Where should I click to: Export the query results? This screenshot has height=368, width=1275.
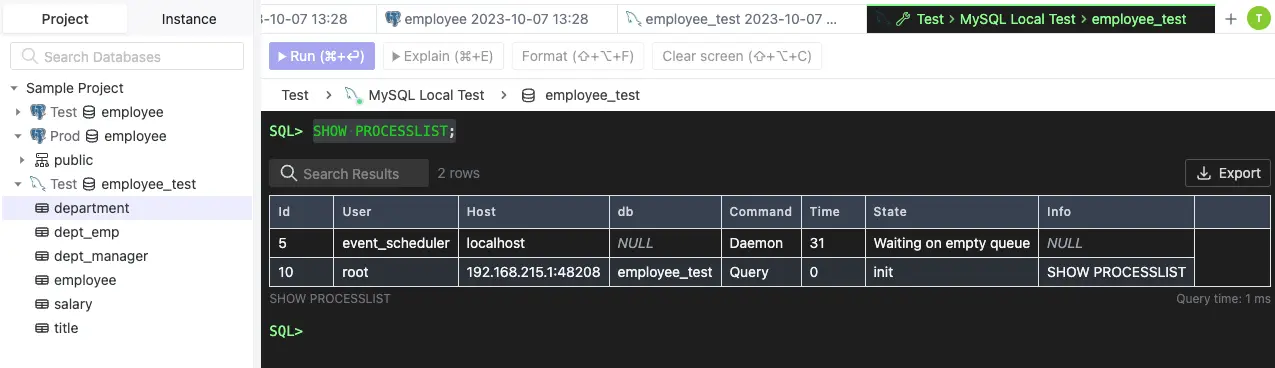pos(1228,173)
